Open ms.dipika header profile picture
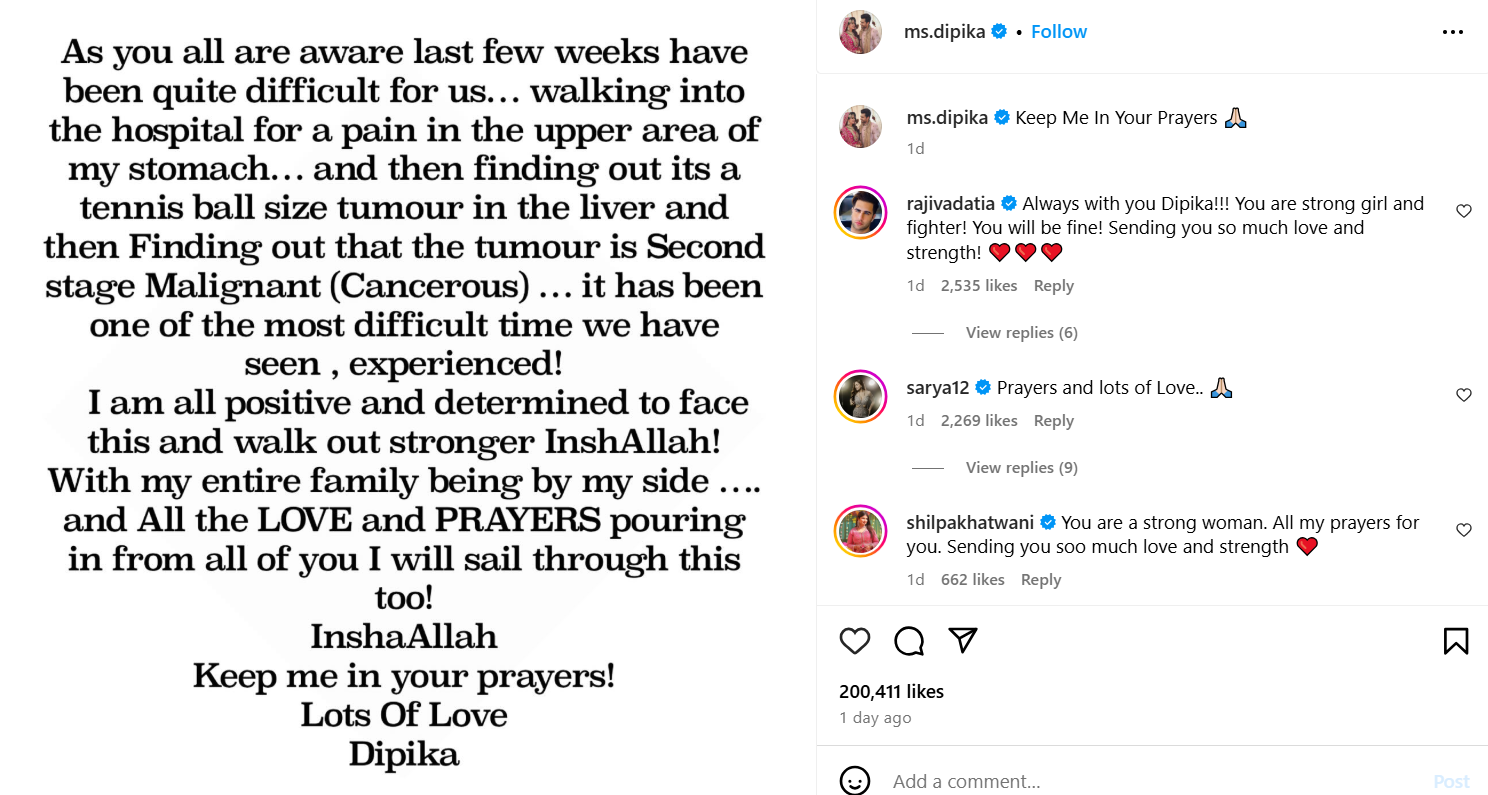1488x795 pixels. [860, 32]
